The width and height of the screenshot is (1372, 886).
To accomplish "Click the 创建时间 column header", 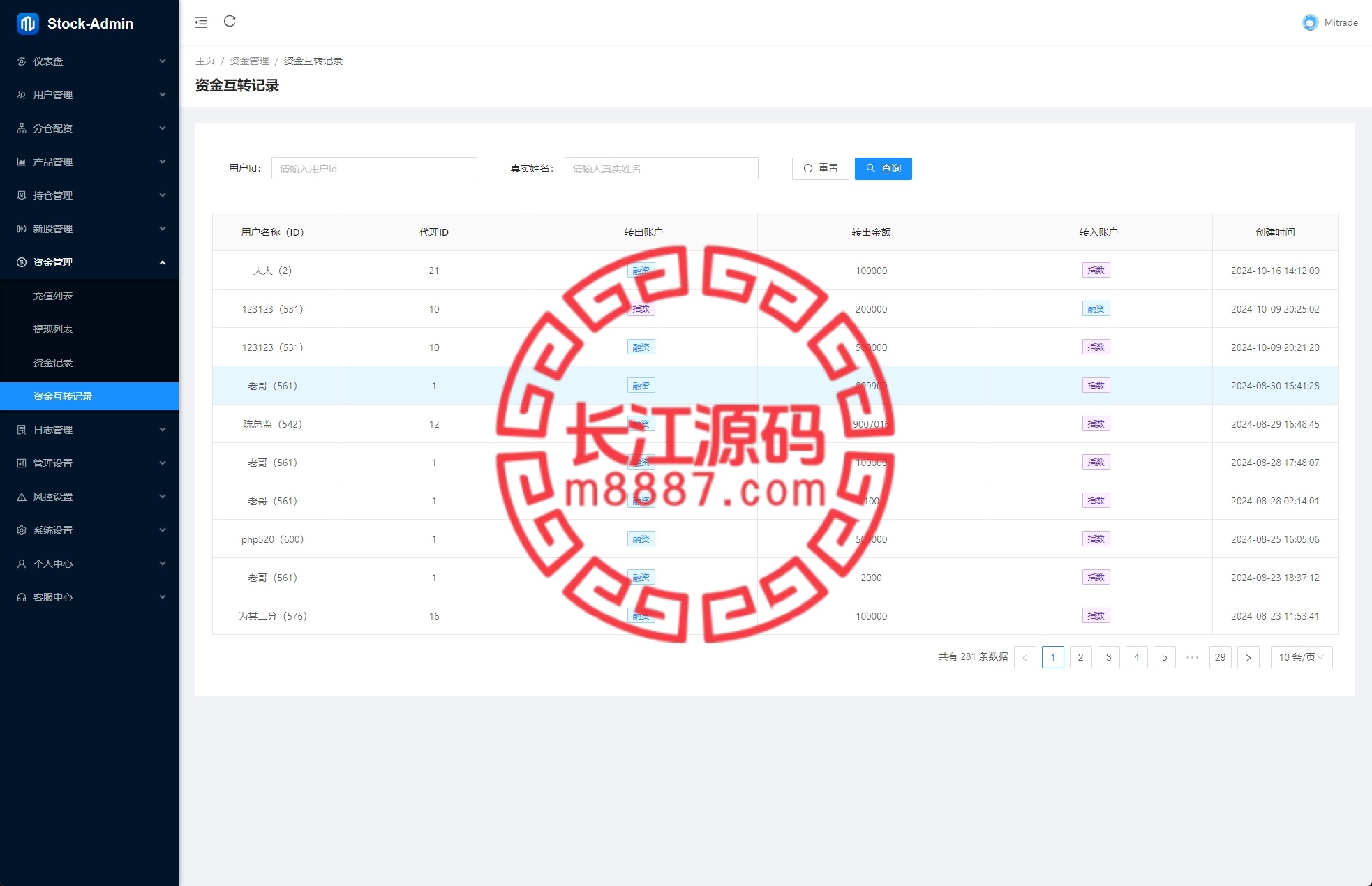I will click(1275, 232).
